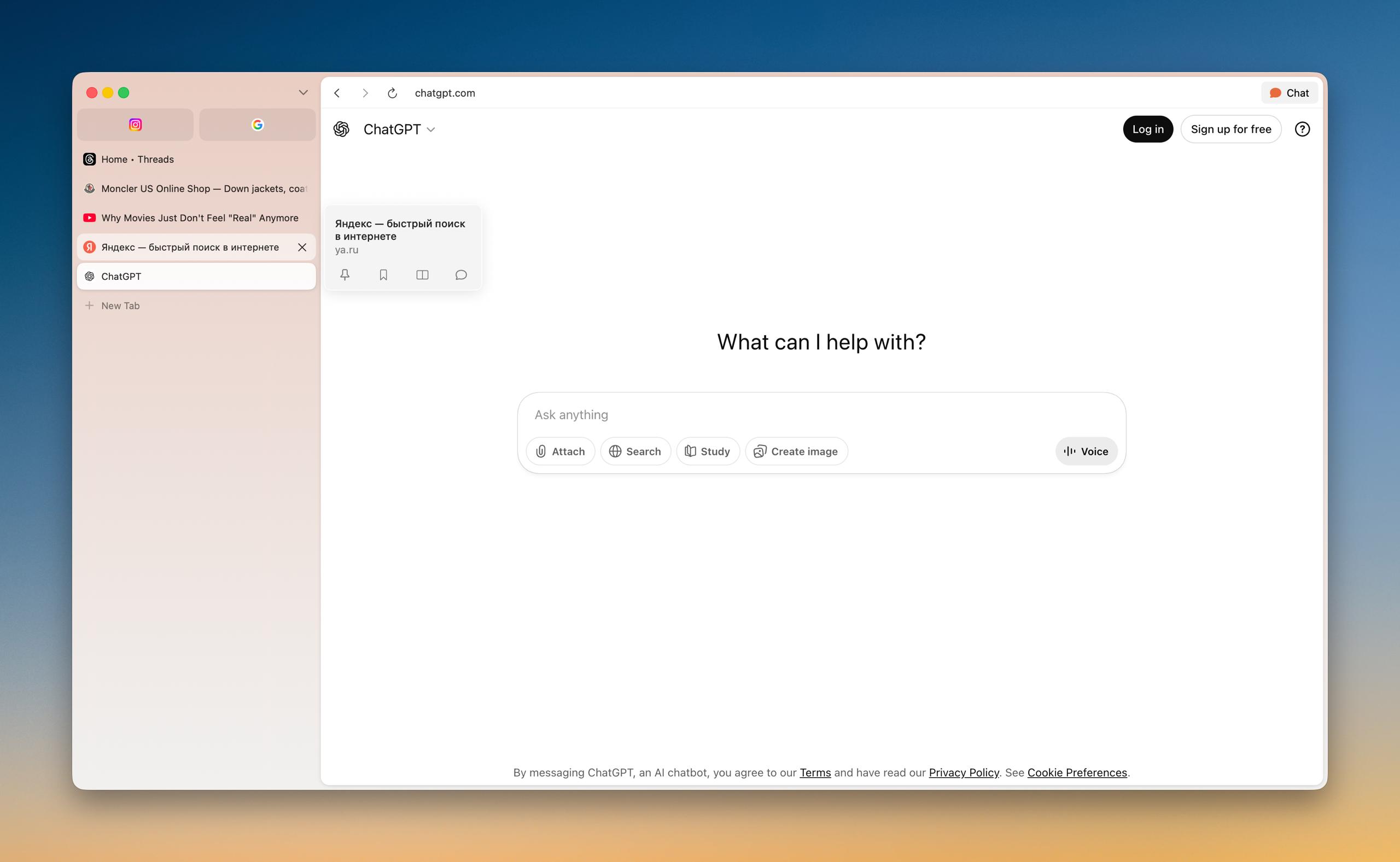Screen dimensions: 1400x862
Task: Click the ya.ru URL in hover card
Action: (x=346, y=250)
